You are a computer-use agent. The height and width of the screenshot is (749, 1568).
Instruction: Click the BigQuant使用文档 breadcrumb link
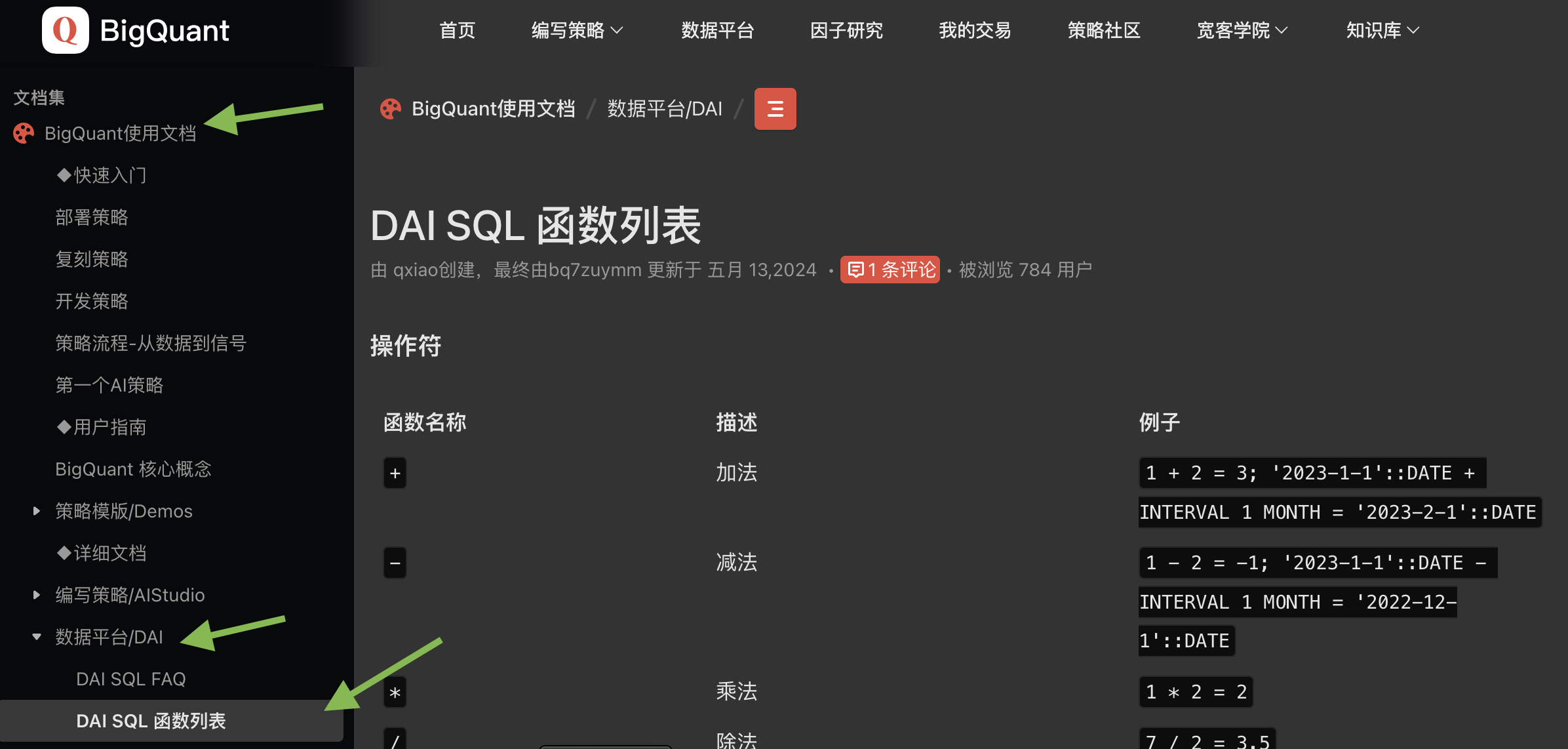pos(493,109)
